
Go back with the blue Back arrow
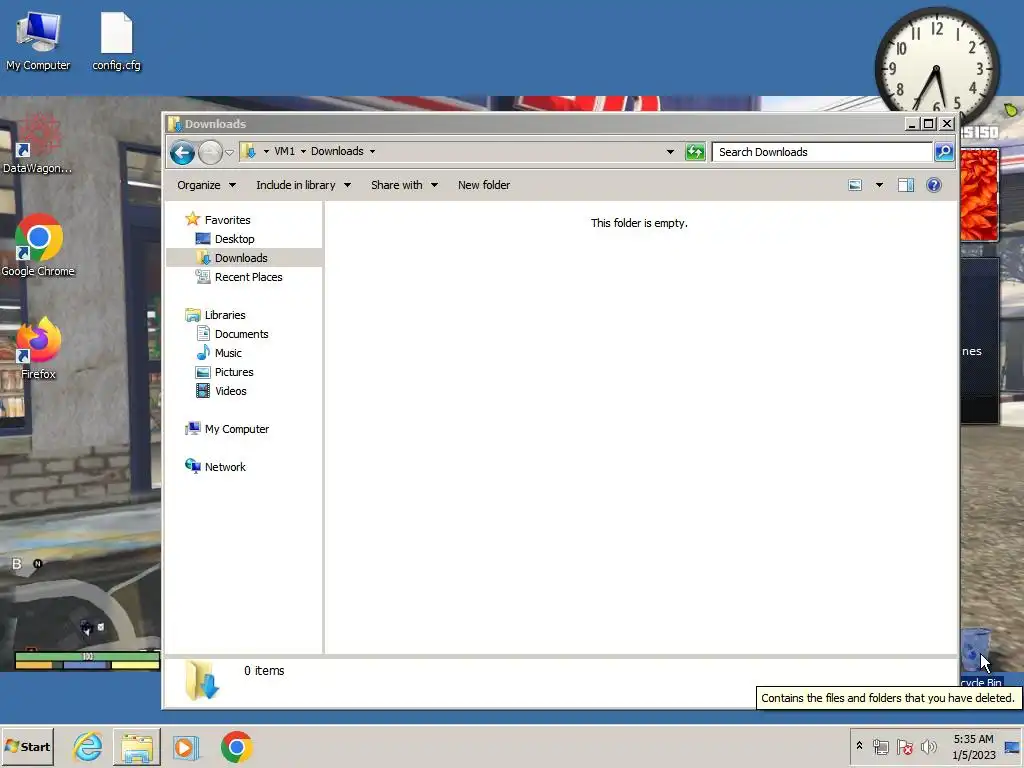coord(182,153)
